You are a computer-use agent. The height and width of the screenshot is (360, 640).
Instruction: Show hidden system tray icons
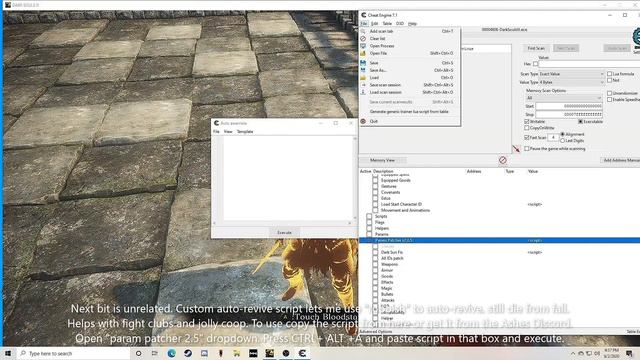click(x=573, y=353)
